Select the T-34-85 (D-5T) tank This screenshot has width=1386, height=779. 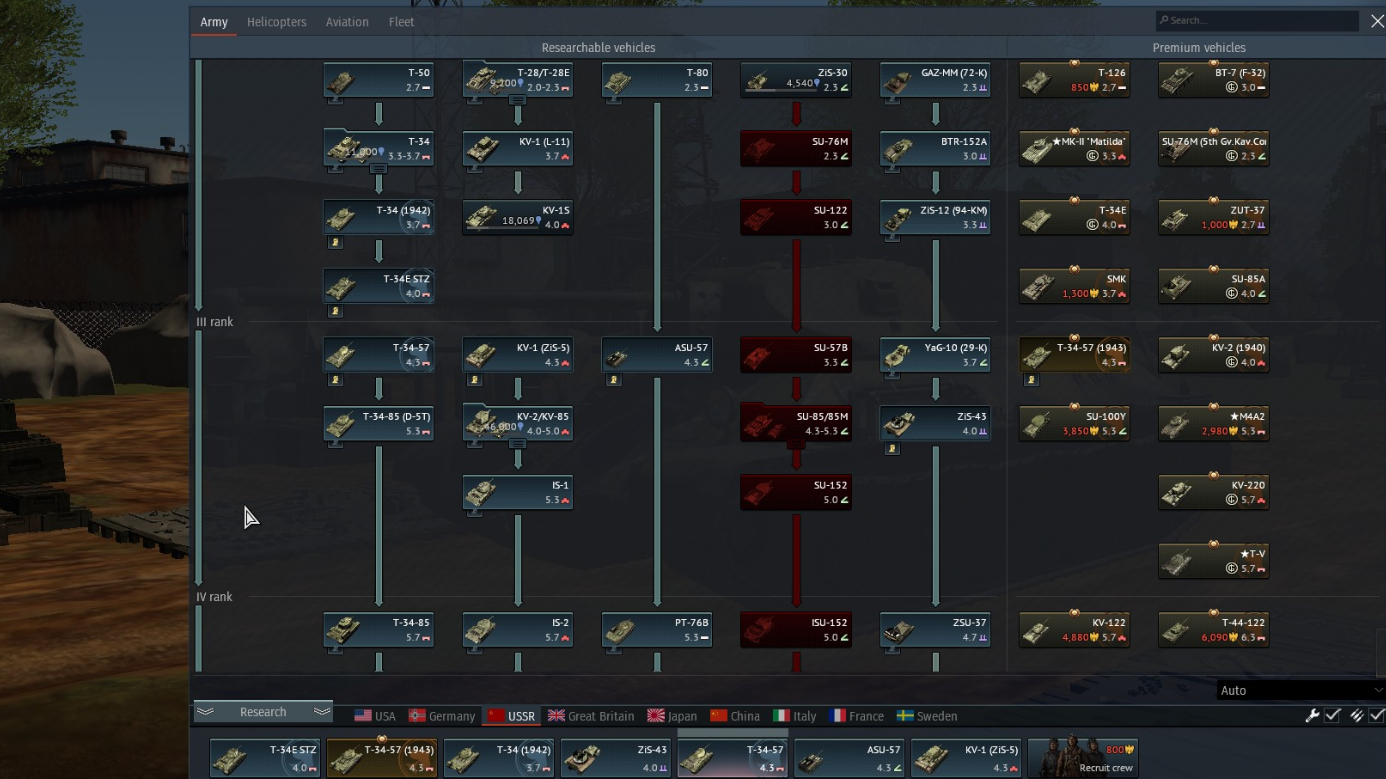pos(379,424)
